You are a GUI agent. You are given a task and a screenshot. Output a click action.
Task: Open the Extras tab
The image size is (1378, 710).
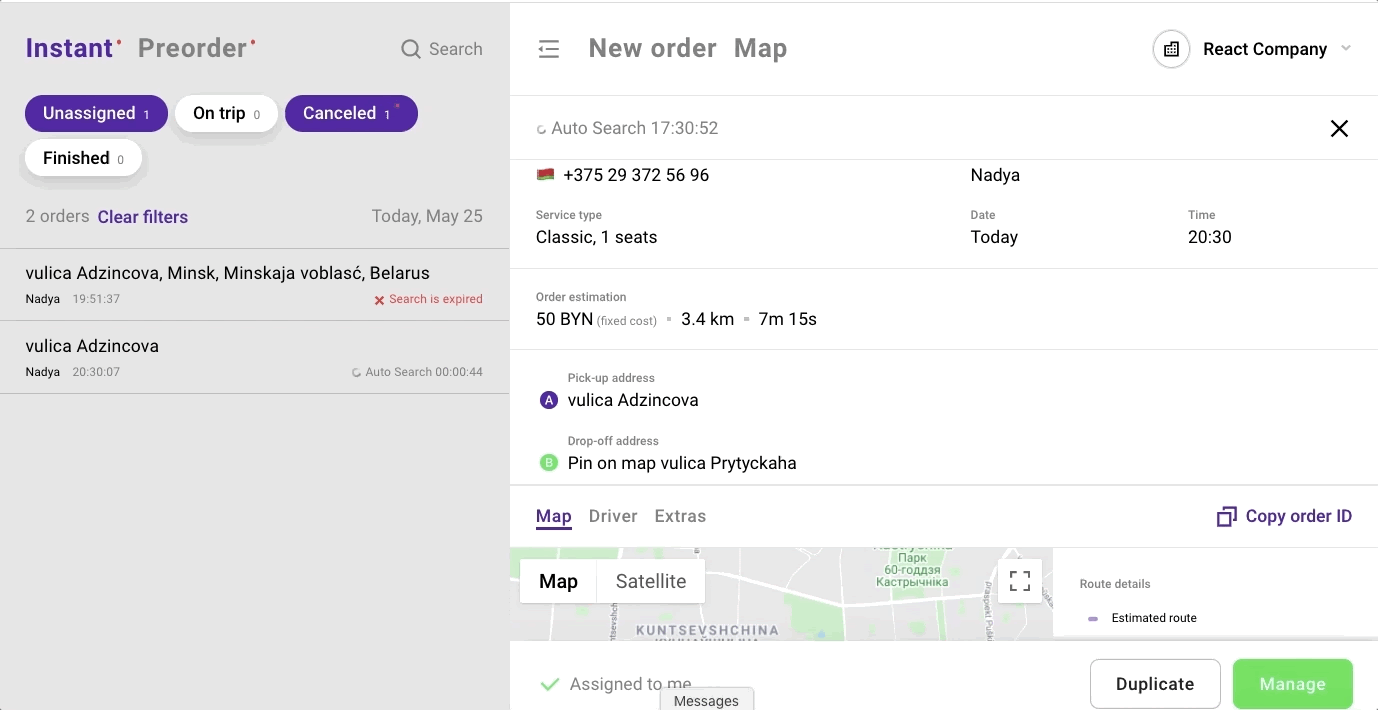680,517
